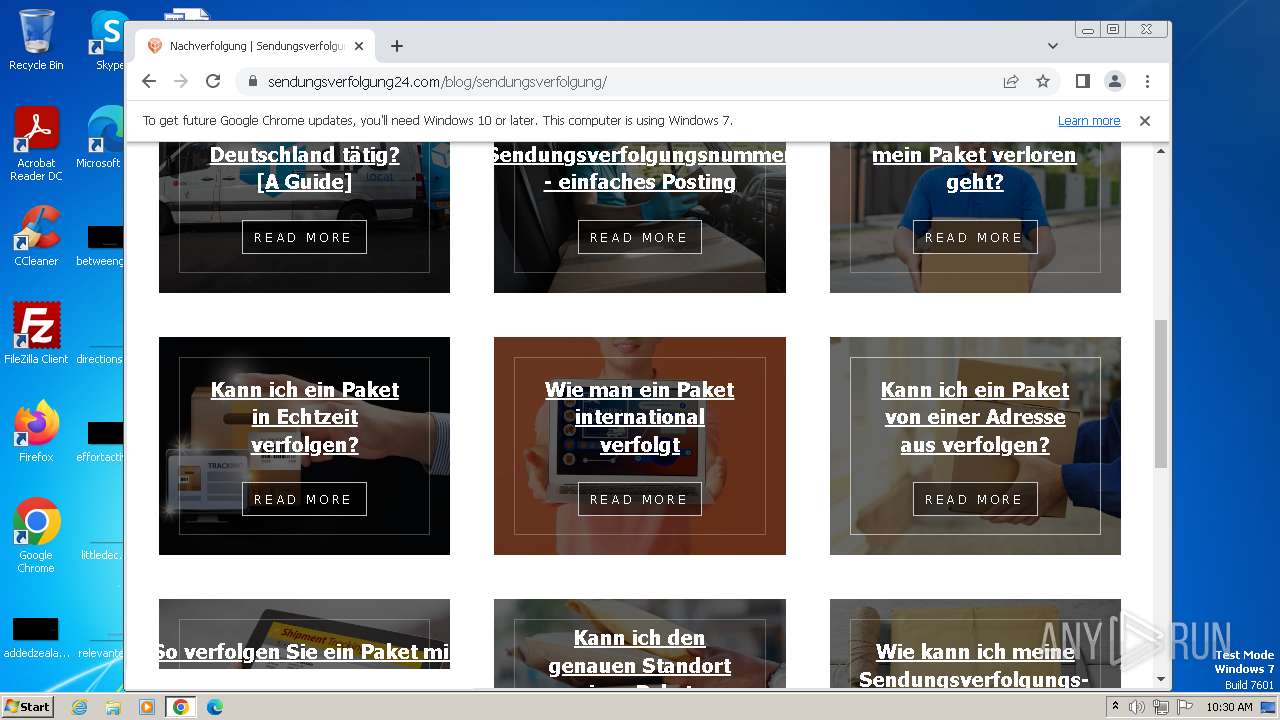
Task: Switch to Chrome in the taskbar
Action: (x=181, y=707)
